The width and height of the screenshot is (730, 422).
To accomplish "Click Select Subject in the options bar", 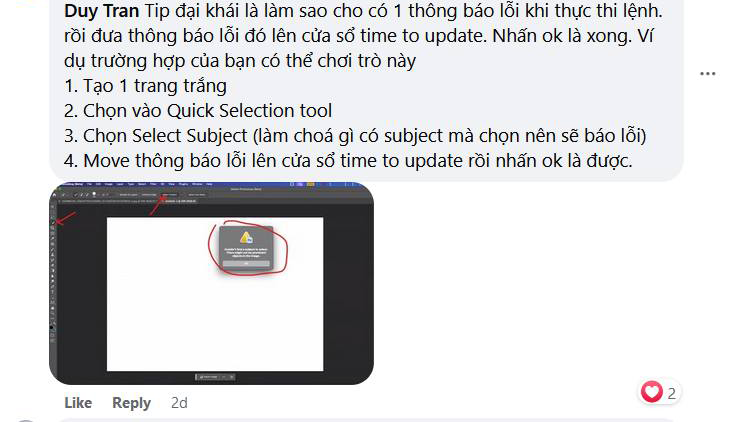I will pyautogui.click(x=169, y=195).
